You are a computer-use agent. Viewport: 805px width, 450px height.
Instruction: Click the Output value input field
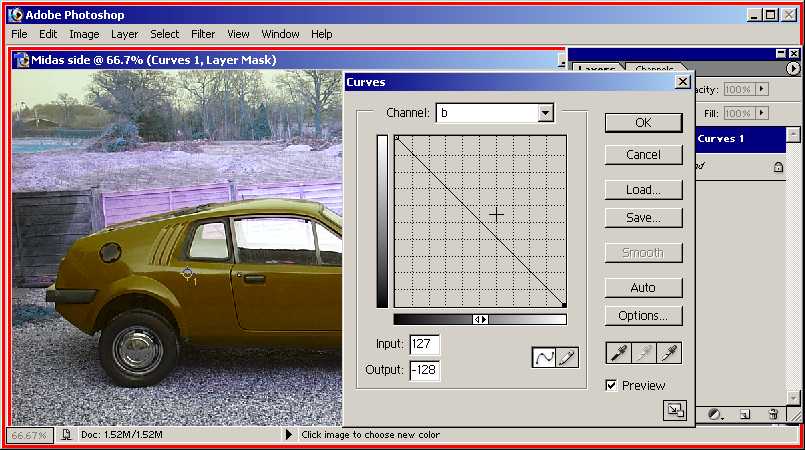pyautogui.click(x=424, y=370)
